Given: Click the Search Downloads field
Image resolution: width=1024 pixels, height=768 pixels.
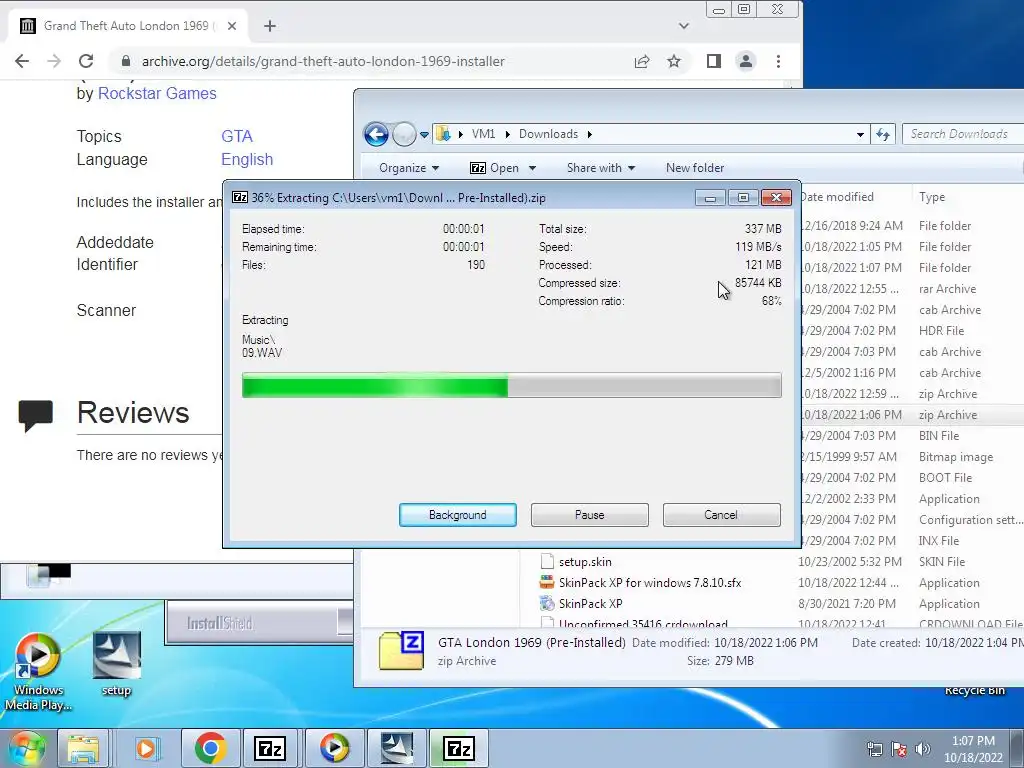Looking at the screenshot, I should [x=963, y=134].
